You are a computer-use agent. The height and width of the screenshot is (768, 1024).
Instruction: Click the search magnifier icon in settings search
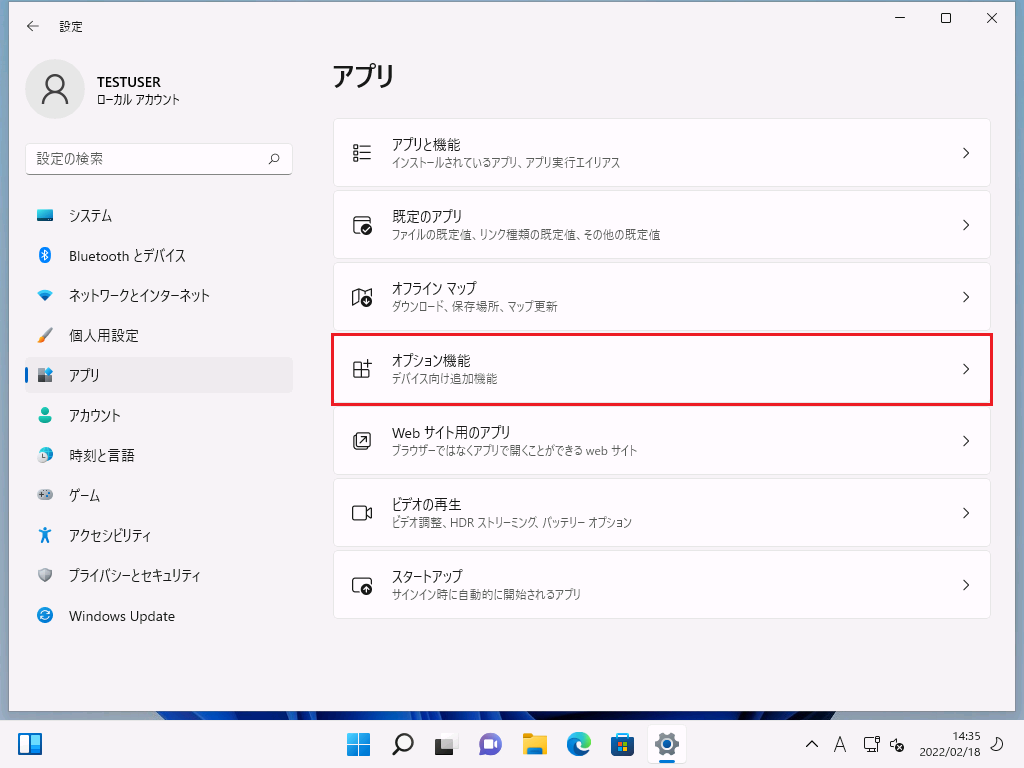[274, 159]
